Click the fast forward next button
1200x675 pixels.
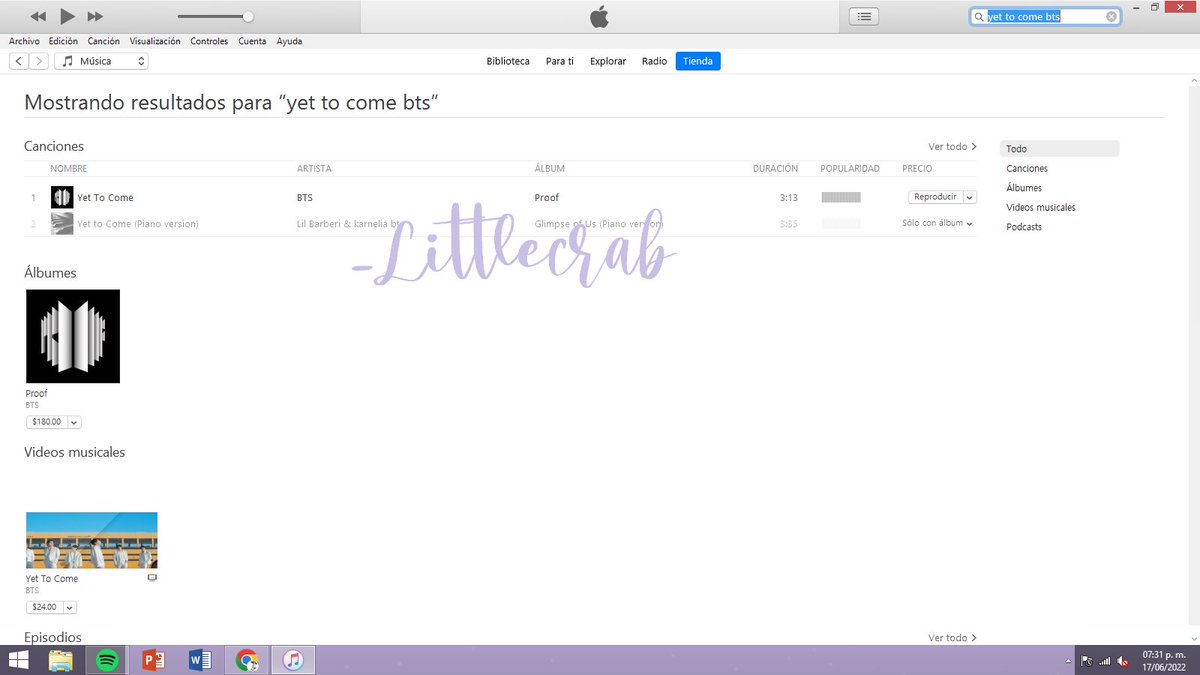[95, 17]
